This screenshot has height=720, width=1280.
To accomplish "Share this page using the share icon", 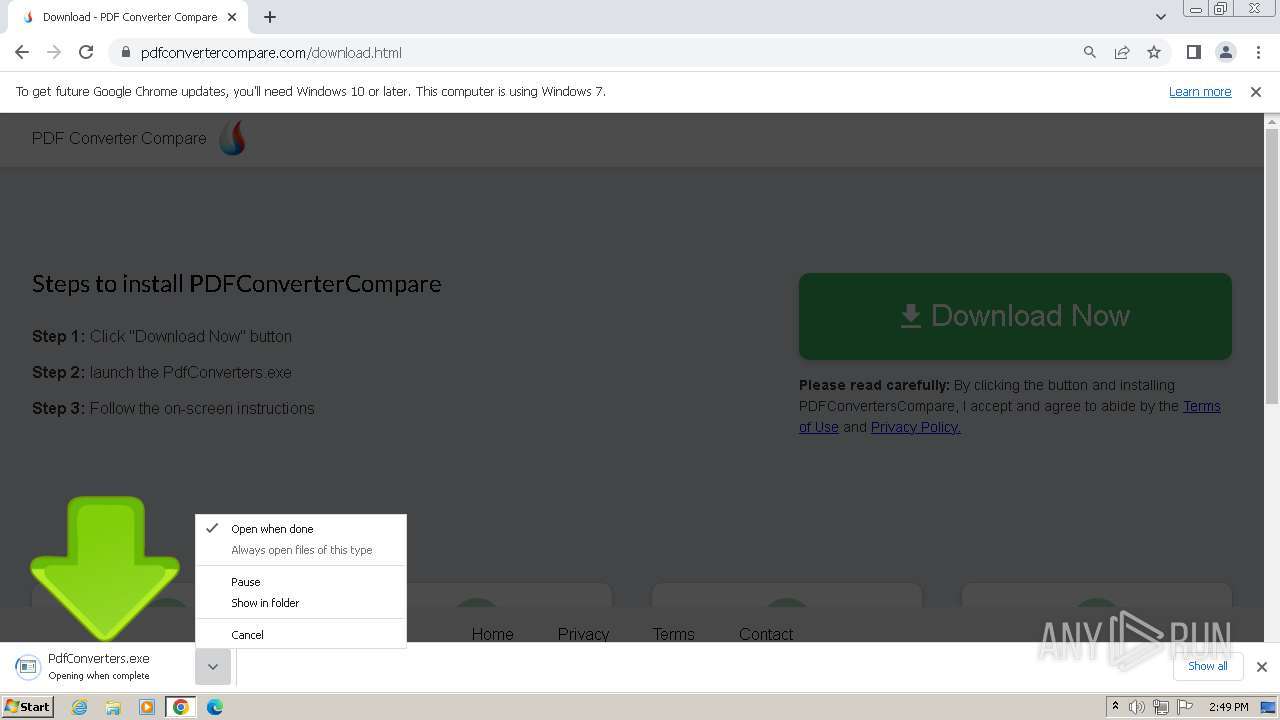I will 1122,52.
